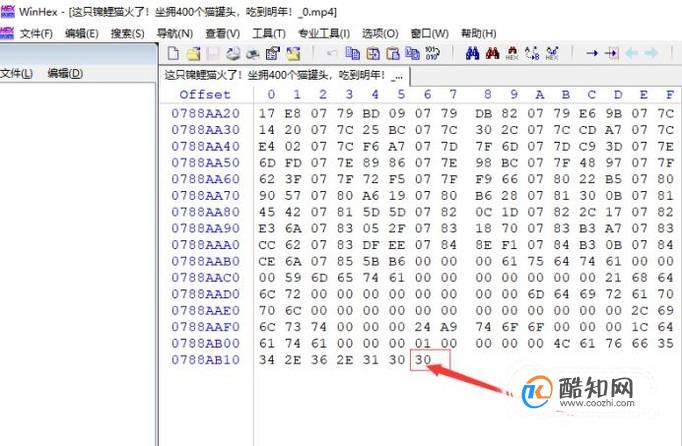Select byte 4C in row 0788AB00

pyautogui.click(x=562, y=343)
